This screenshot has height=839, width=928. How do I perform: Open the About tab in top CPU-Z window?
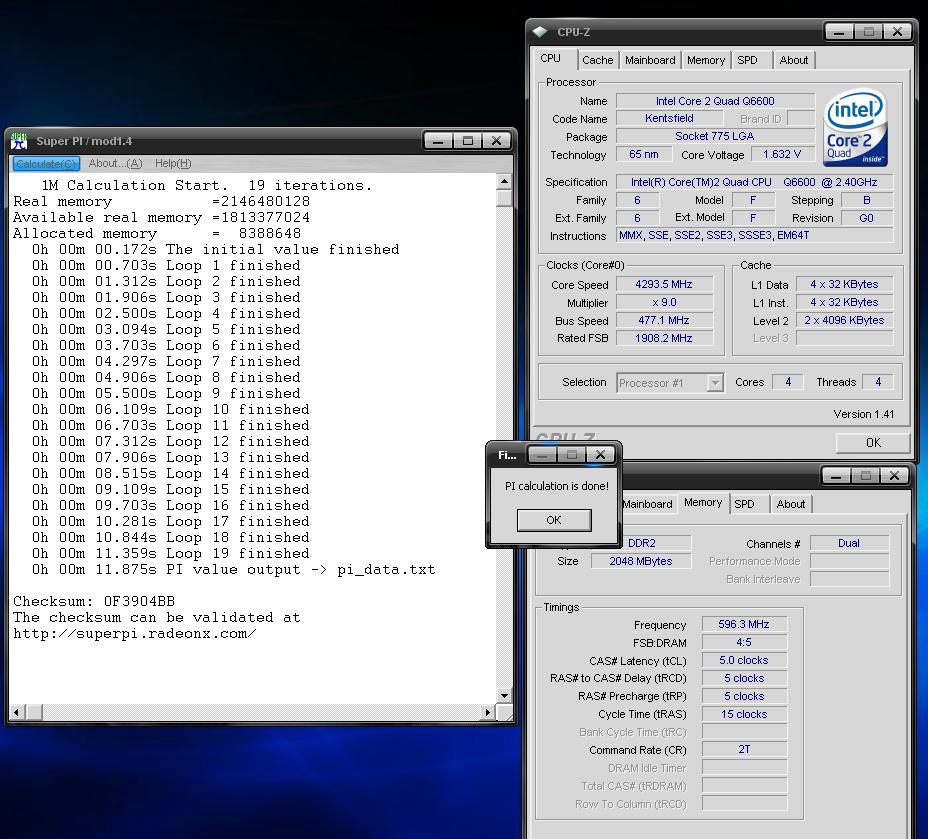point(794,60)
